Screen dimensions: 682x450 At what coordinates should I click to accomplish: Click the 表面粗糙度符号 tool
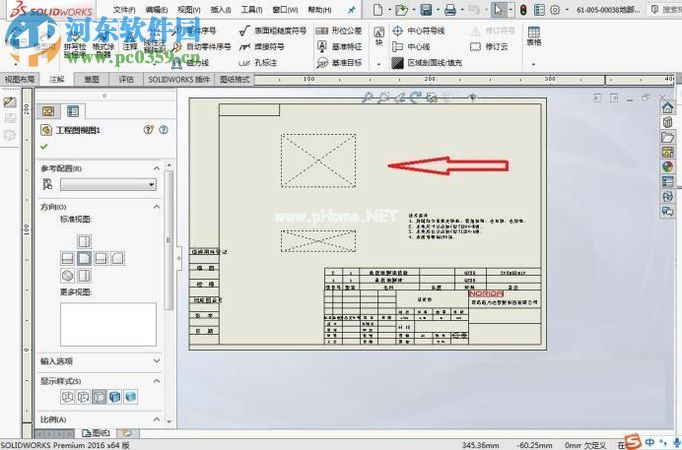(273, 30)
